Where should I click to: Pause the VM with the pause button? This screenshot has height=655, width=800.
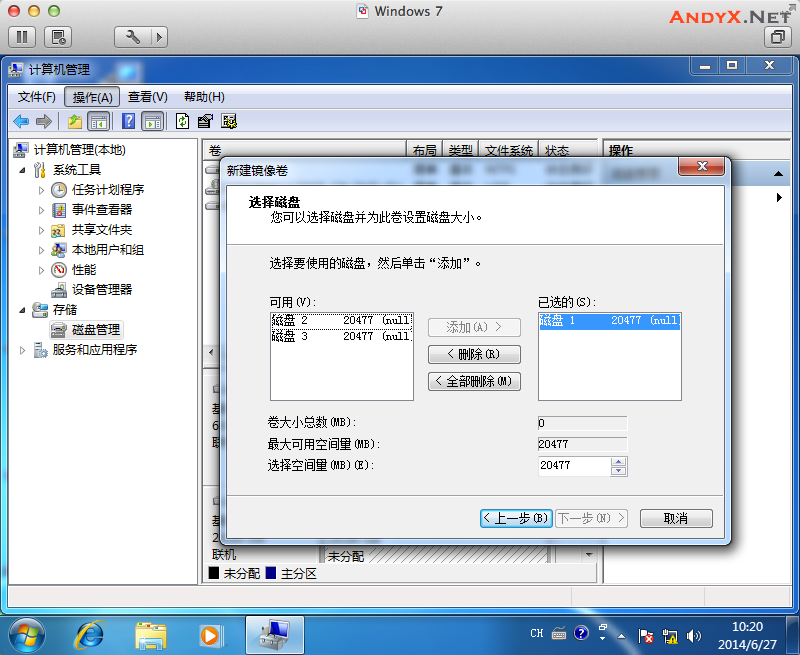point(23,37)
